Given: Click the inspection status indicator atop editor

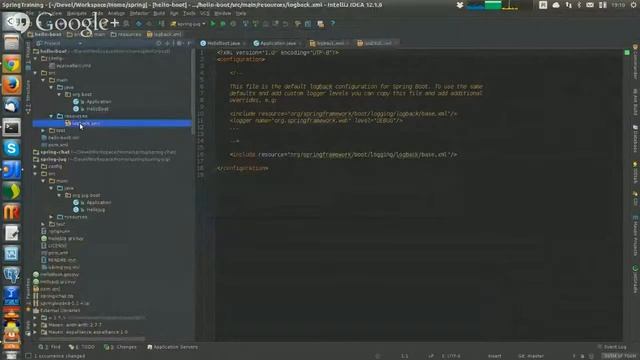Looking at the screenshot, I should click(627, 53).
